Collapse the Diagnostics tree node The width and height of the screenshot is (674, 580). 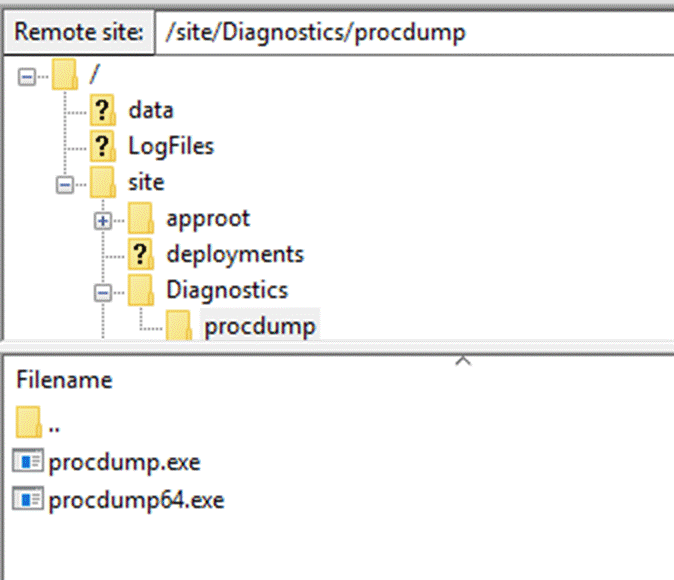pos(103,291)
